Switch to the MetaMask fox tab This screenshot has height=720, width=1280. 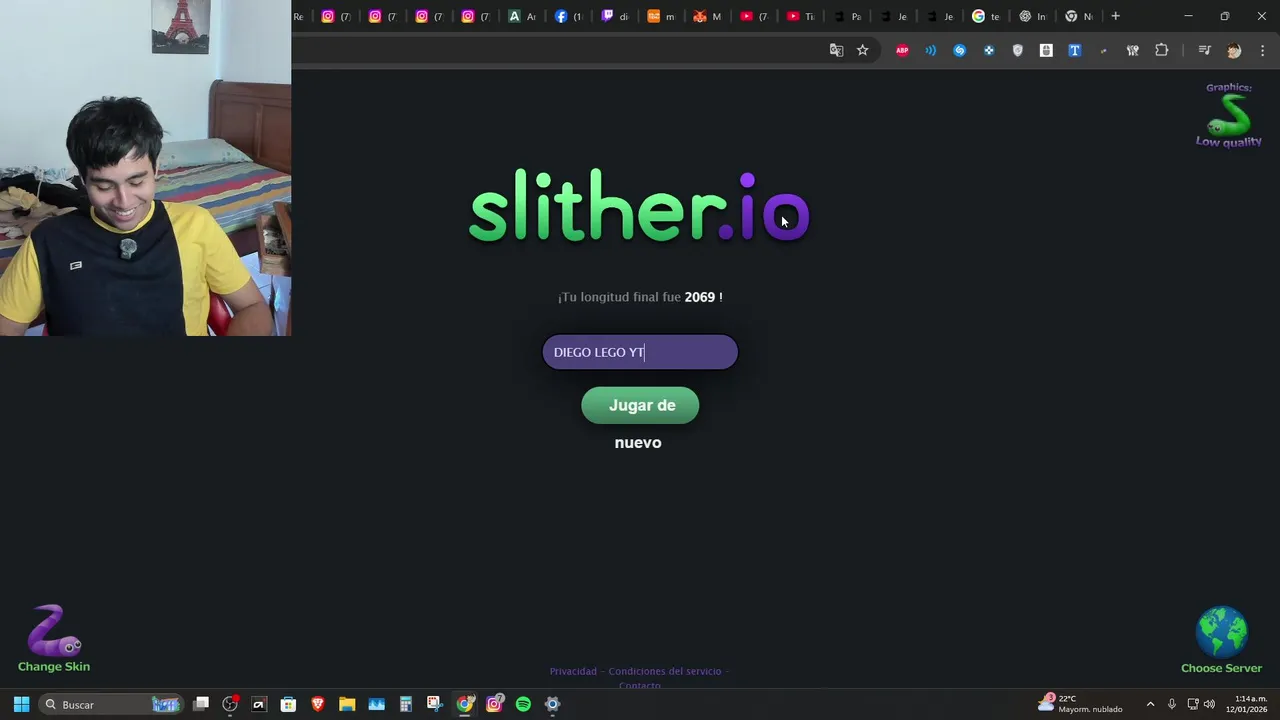coord(707,16)
